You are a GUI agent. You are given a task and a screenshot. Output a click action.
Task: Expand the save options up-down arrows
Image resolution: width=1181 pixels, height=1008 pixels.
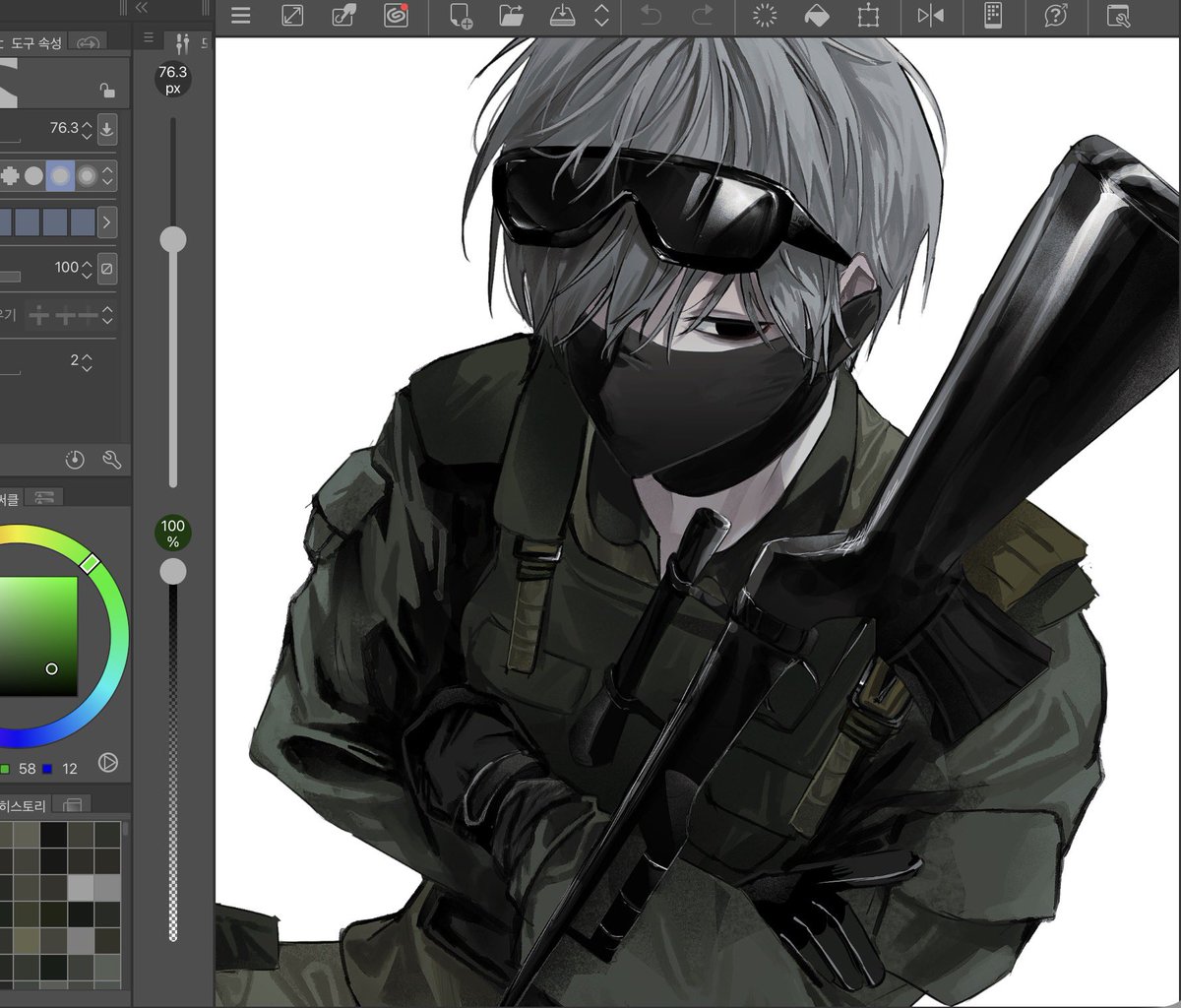pyautogui.click(x=601, y=16)
